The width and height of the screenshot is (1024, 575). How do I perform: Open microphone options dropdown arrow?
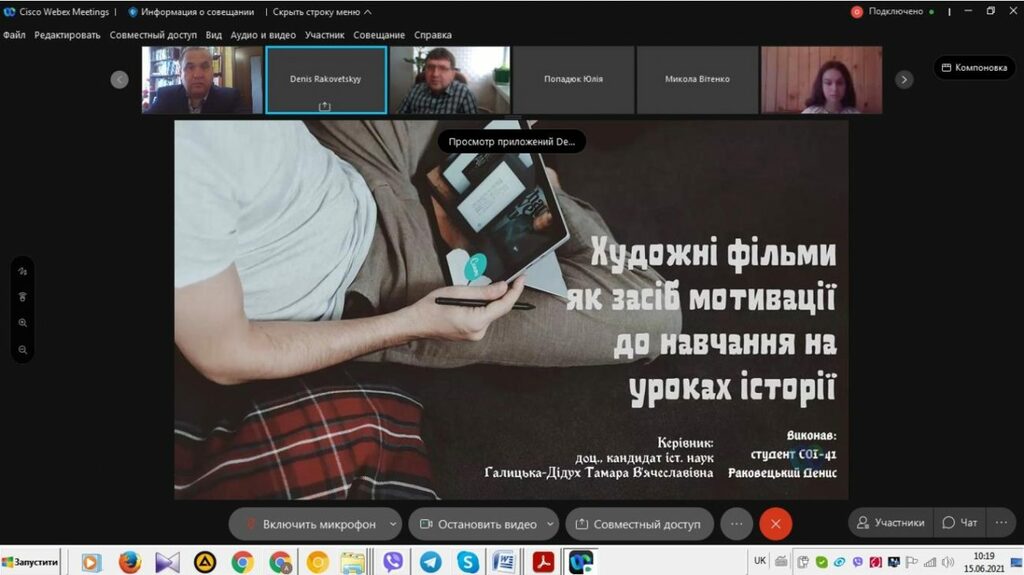click(393, 524)
